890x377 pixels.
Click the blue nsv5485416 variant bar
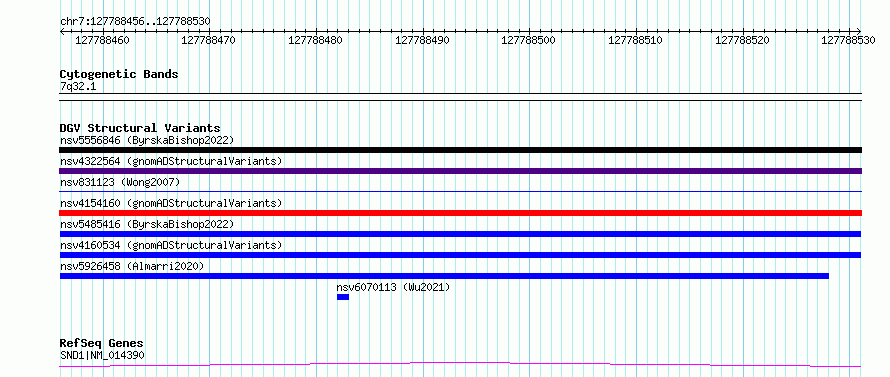point(460,234)
